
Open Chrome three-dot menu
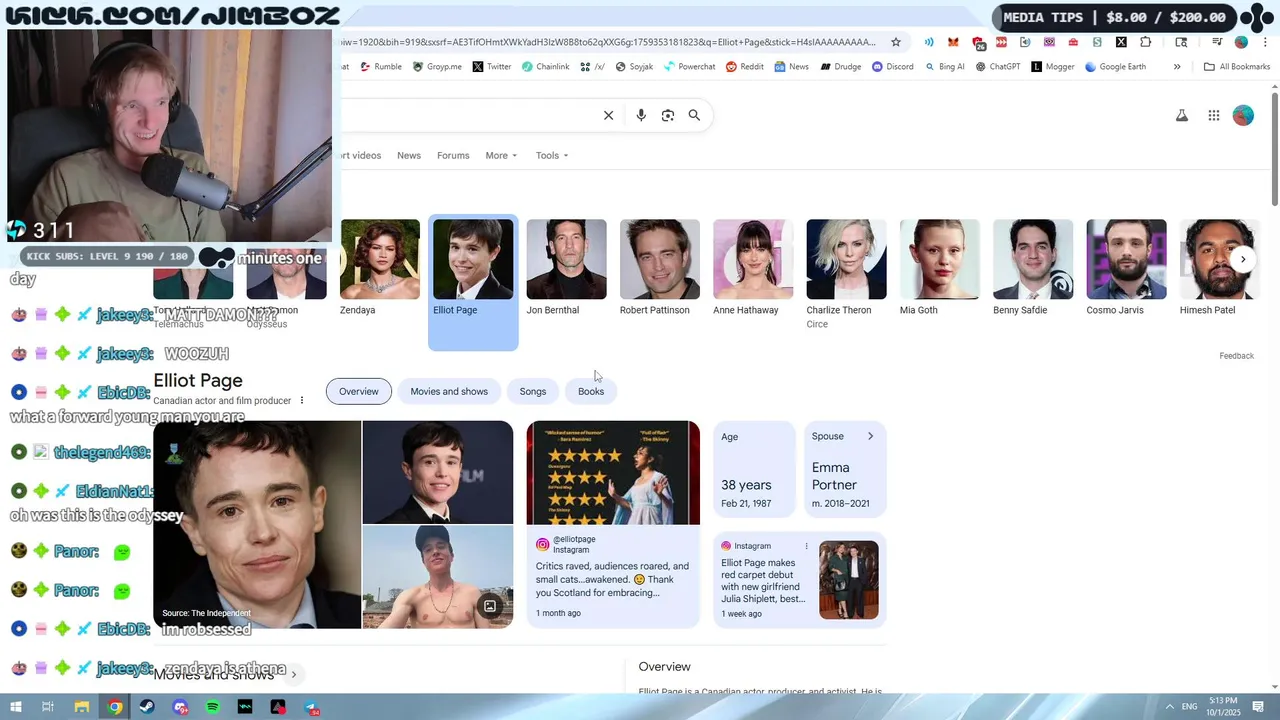coord(1265,42)
